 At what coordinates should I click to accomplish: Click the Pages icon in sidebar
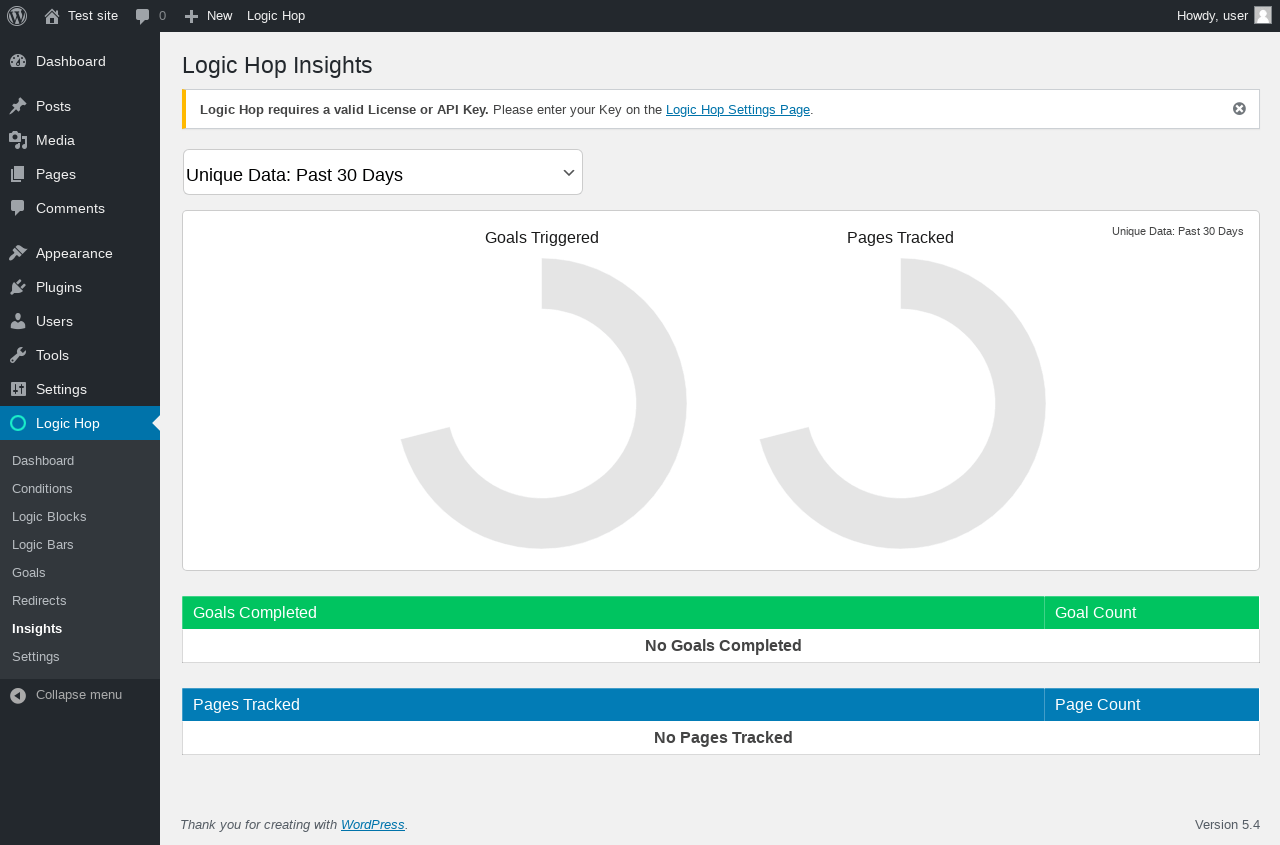18,174
